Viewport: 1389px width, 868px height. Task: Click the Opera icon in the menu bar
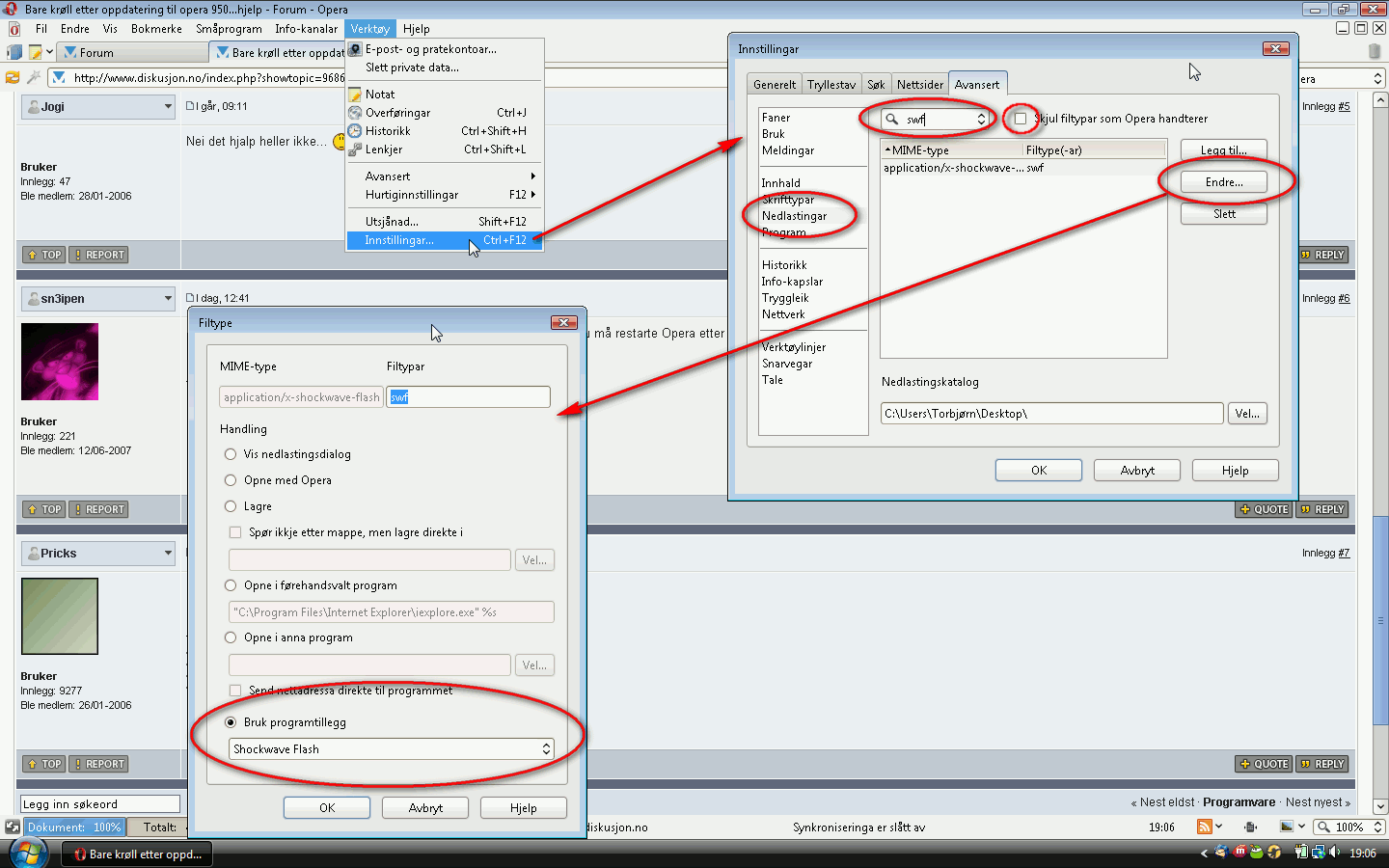[14, 29]
